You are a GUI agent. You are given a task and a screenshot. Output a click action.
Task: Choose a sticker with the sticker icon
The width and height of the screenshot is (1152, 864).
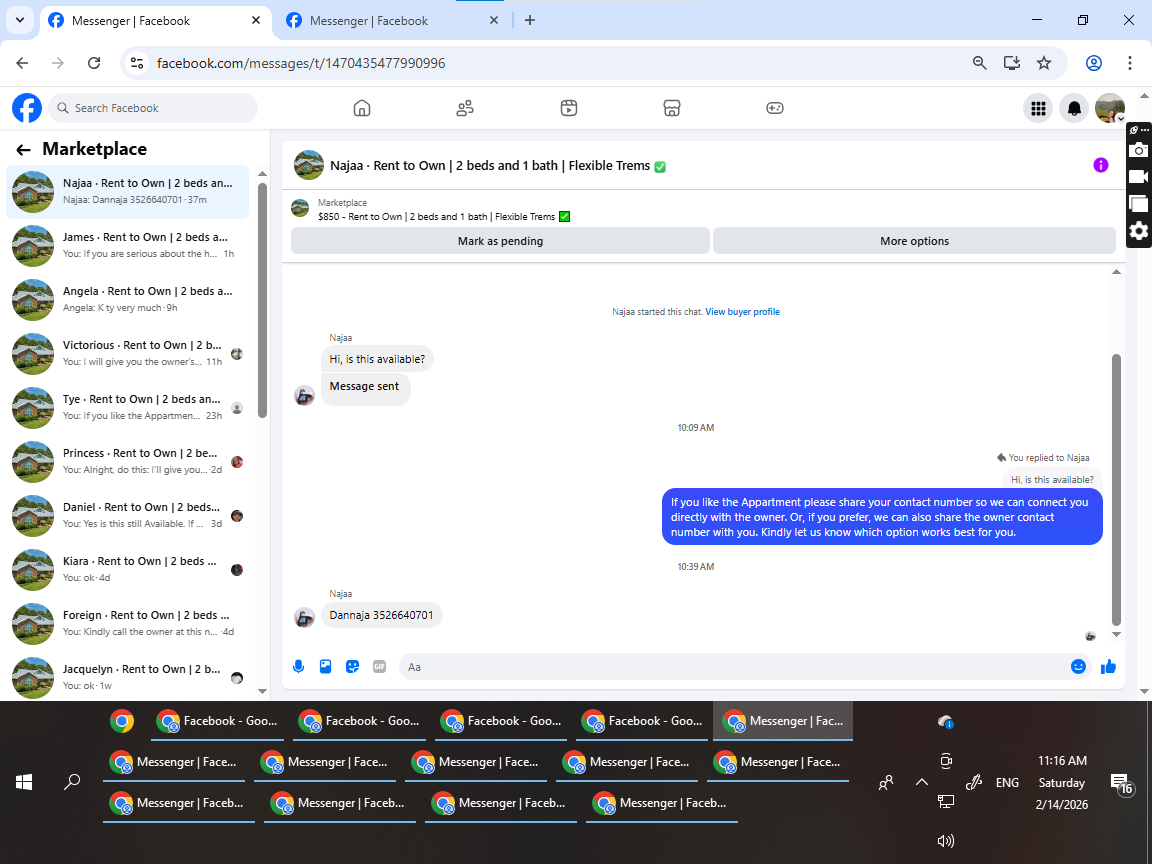[353, 666]
